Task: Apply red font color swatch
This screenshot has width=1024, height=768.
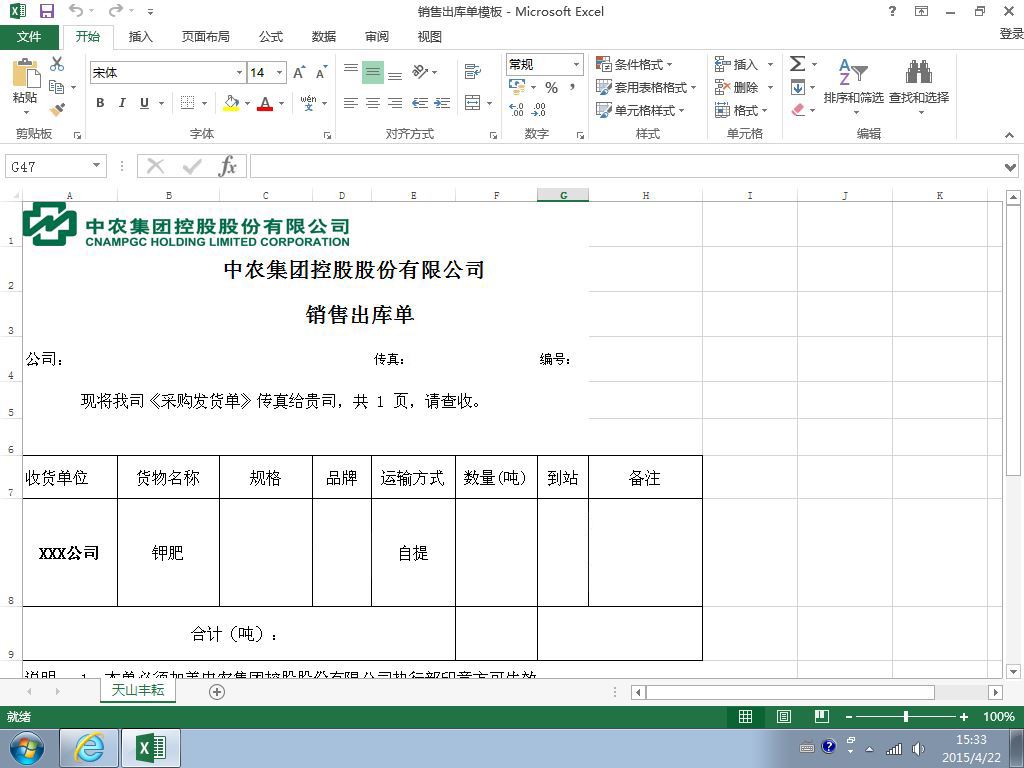Action: [264, 103]
